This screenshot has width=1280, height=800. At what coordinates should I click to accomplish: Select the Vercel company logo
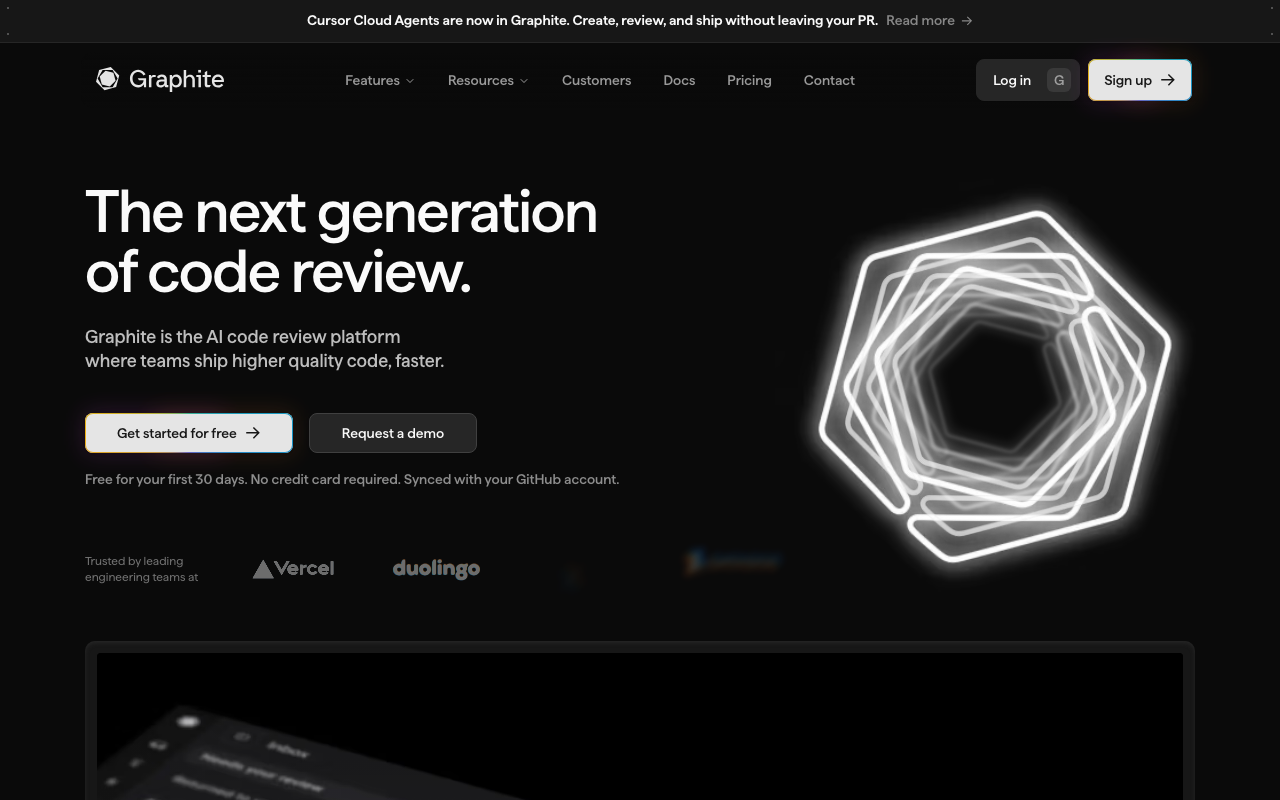pos(293,568)
